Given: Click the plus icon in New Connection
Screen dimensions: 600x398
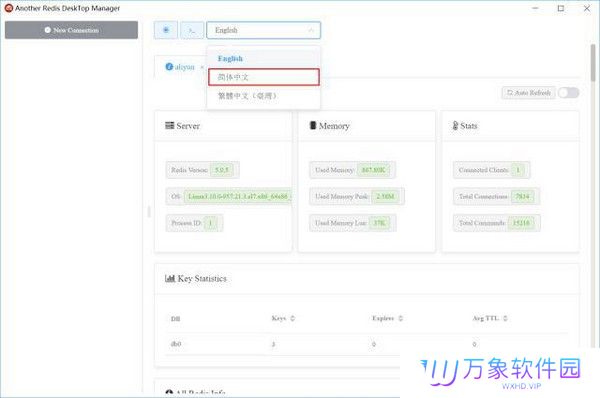Looking at the screenshot, I should (47, 30).
